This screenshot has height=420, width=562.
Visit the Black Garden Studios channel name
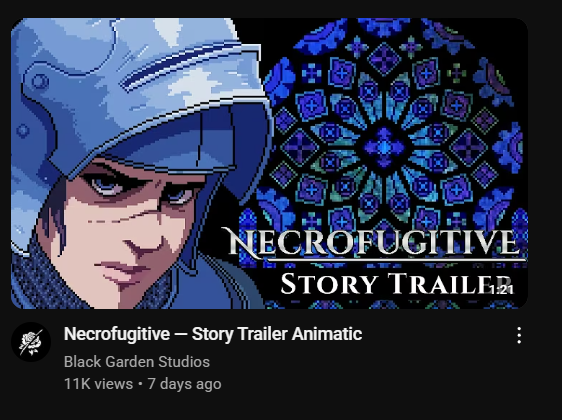(137, 362)
